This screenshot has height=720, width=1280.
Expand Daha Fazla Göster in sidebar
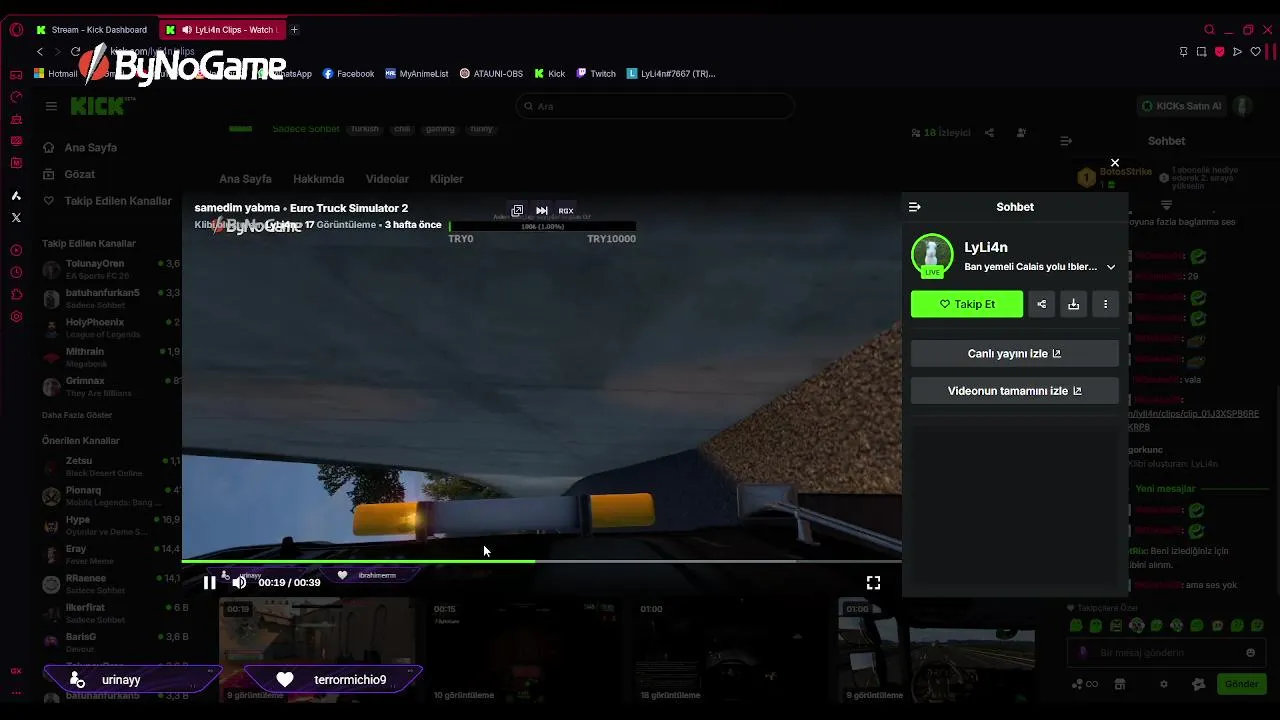[77, 415]
